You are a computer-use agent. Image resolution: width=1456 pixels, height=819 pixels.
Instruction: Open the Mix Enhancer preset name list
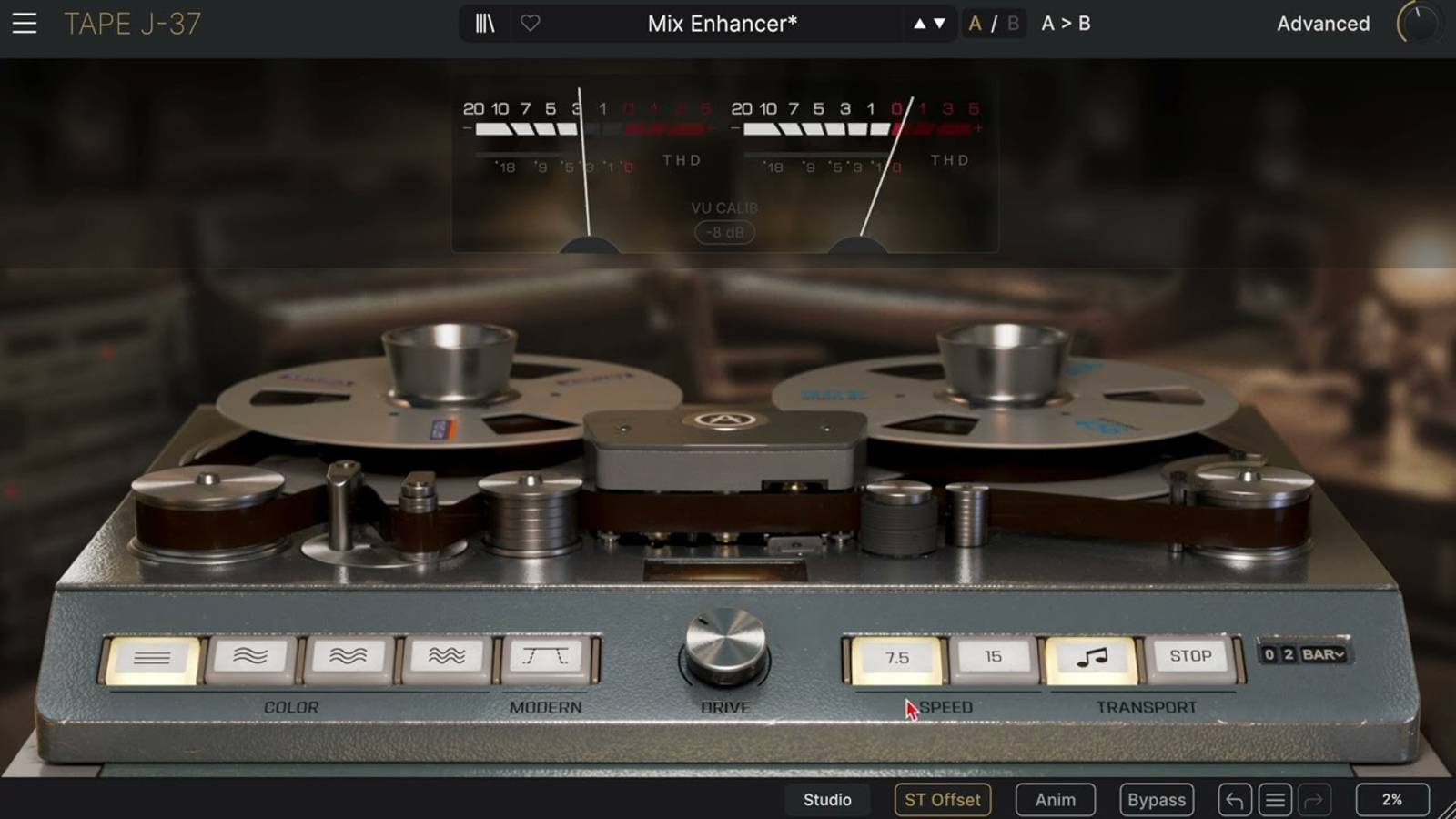coord(722,24)
